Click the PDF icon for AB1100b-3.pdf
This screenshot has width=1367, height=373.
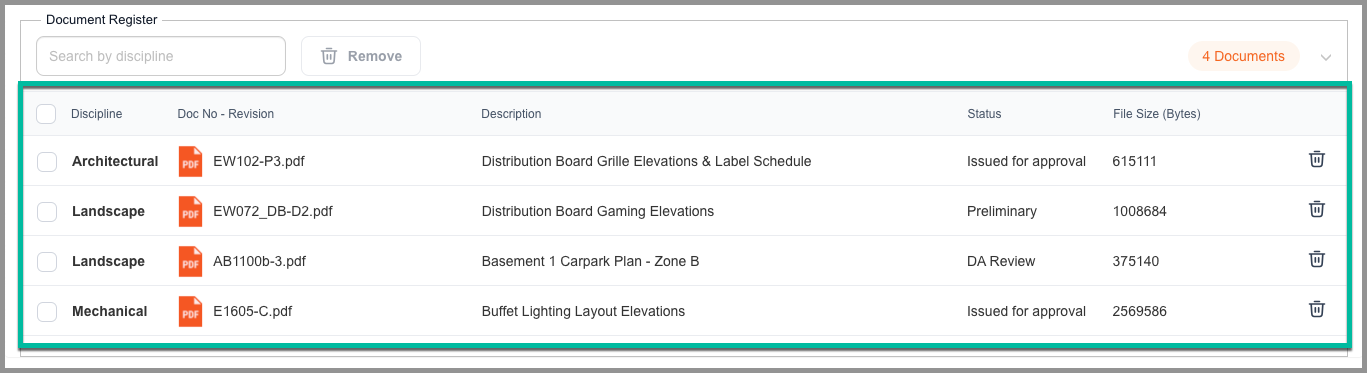coord(190,261)
